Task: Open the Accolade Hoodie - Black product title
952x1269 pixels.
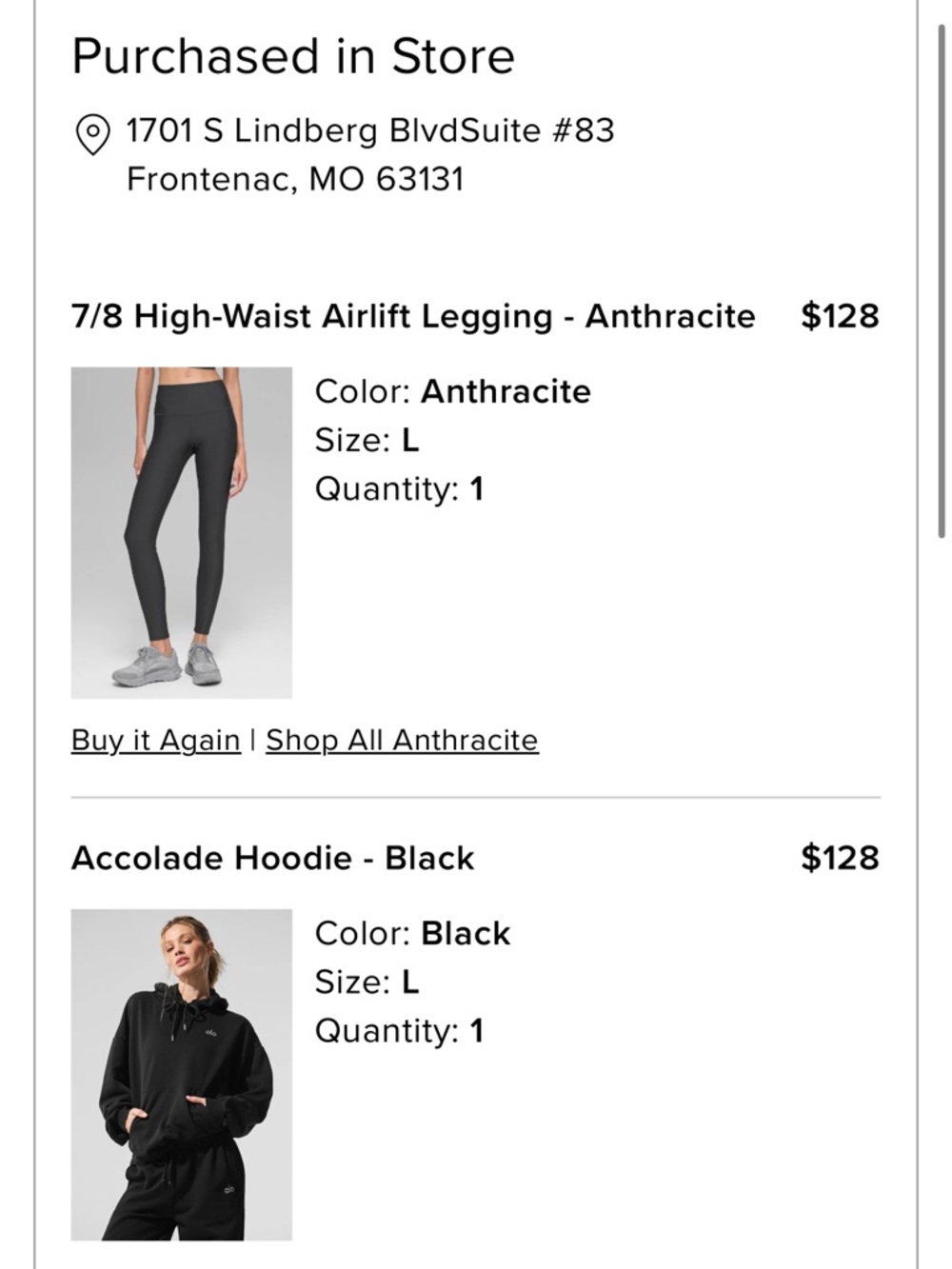Action: 272,858
